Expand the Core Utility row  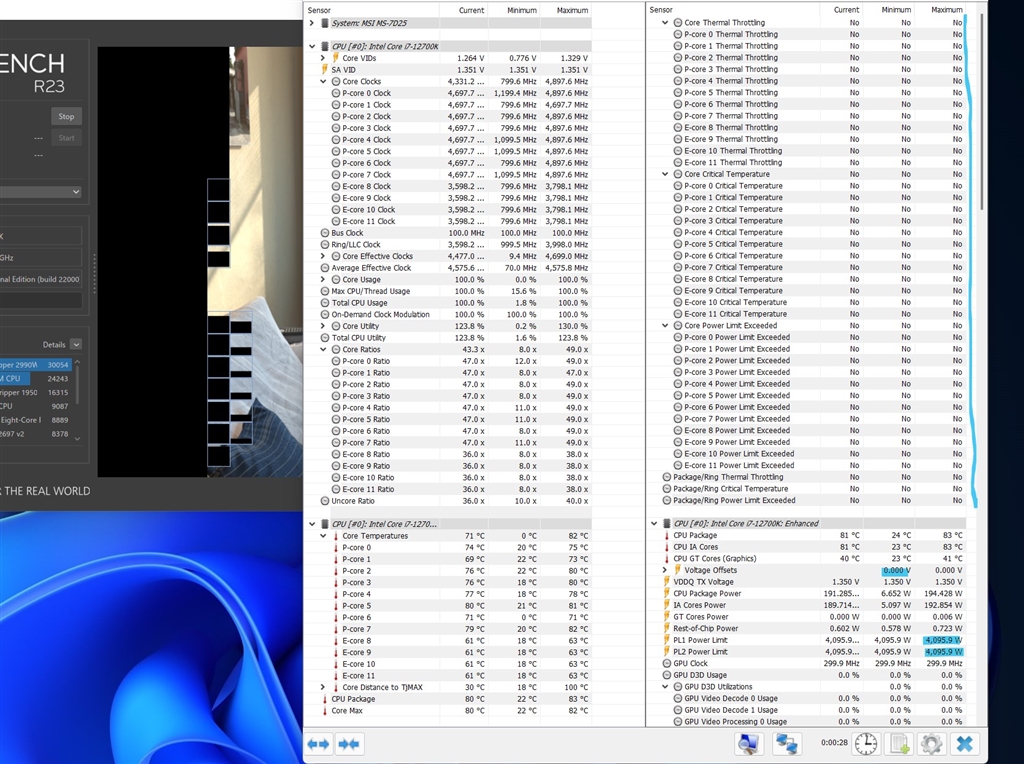pos(323,326)
